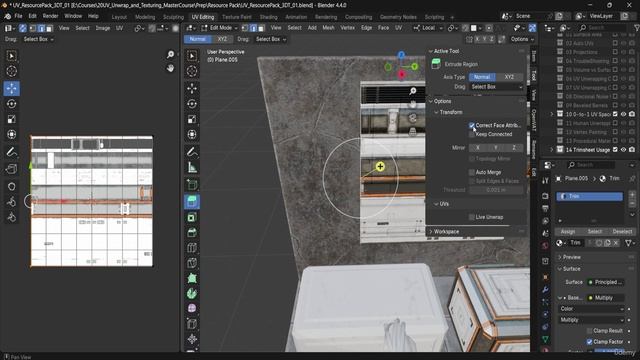Image resolution: width=640 pixels, height=360 pixels.
Task: Click the pan hand icon in UV editor
Action: pyautogui.click(x=170, y=68)
